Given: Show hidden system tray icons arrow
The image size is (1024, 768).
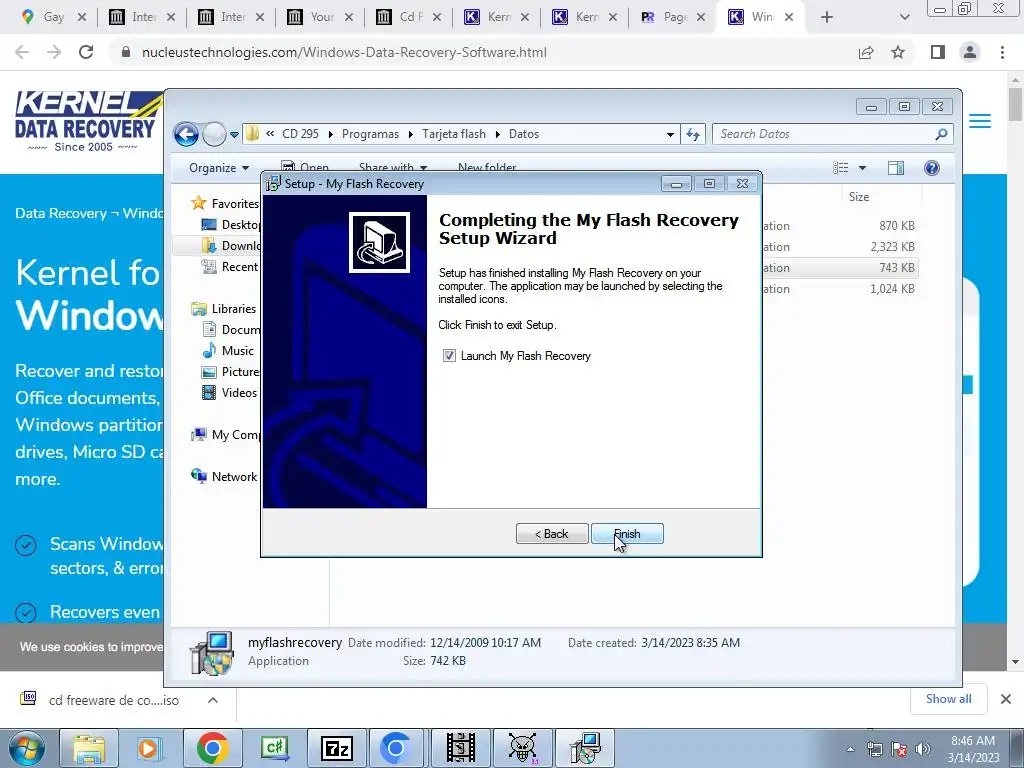Looking at the screenshot, I should [850, 749].
